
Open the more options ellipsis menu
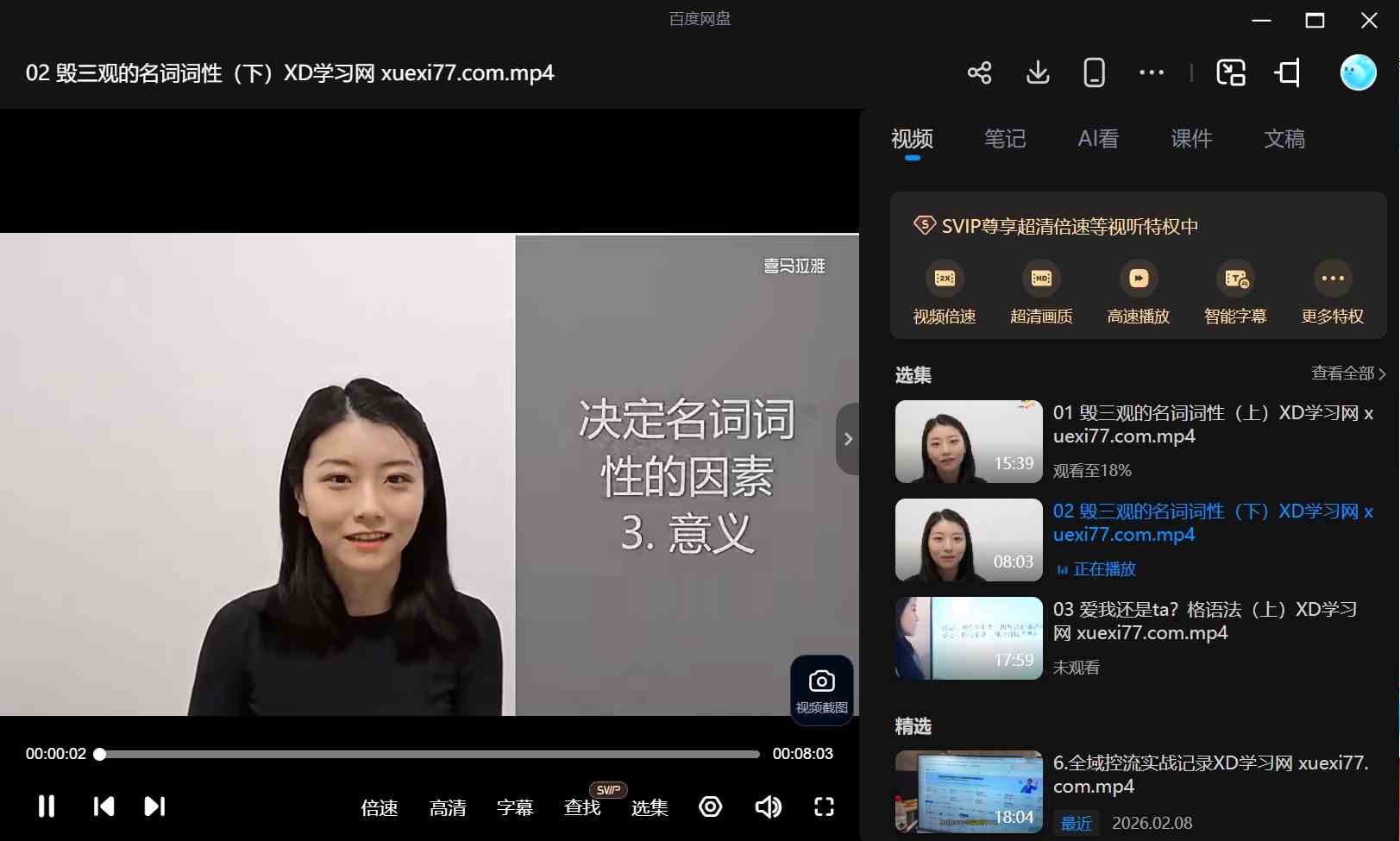pos(1151,72)
